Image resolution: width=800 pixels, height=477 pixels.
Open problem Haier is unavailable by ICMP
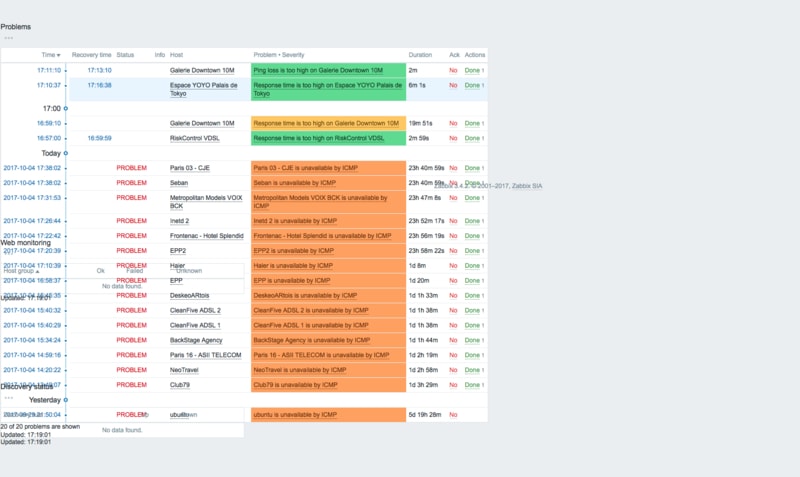click(293, 265)
